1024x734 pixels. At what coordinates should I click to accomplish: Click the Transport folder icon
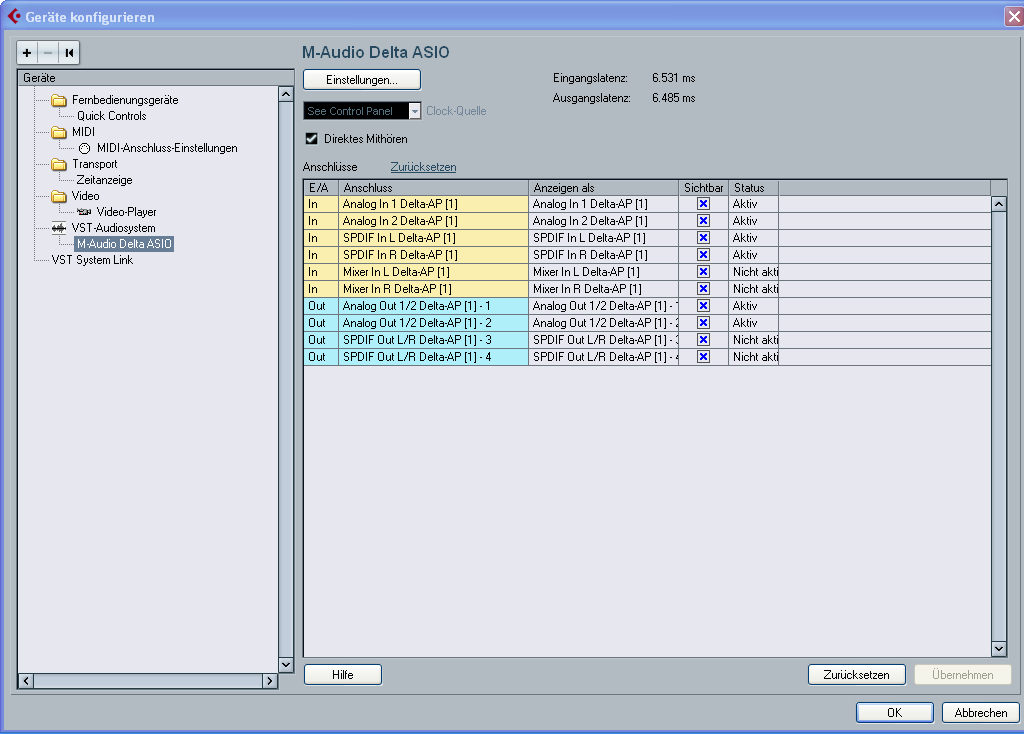[59, 164]
